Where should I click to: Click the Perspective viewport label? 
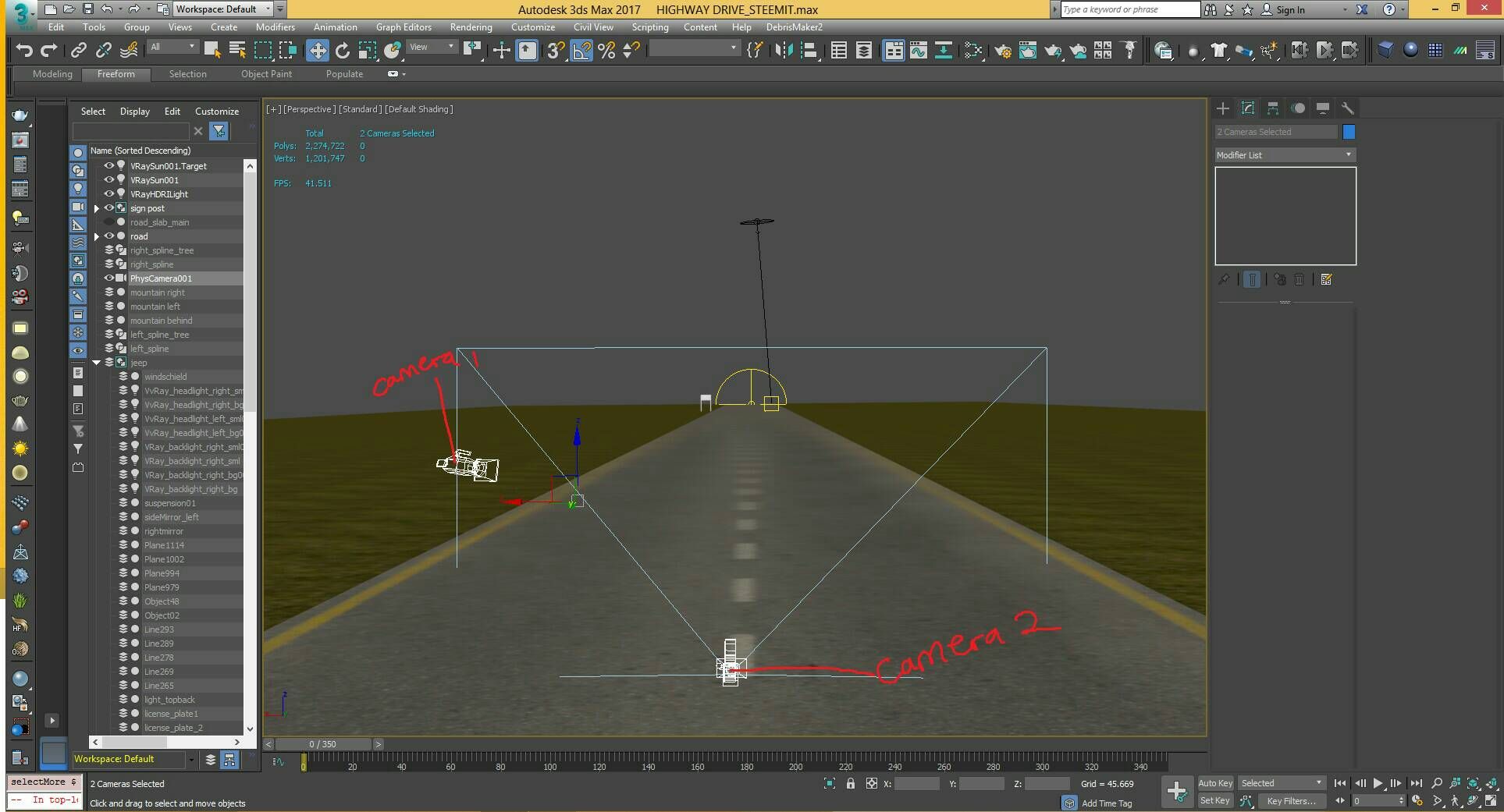310,109
